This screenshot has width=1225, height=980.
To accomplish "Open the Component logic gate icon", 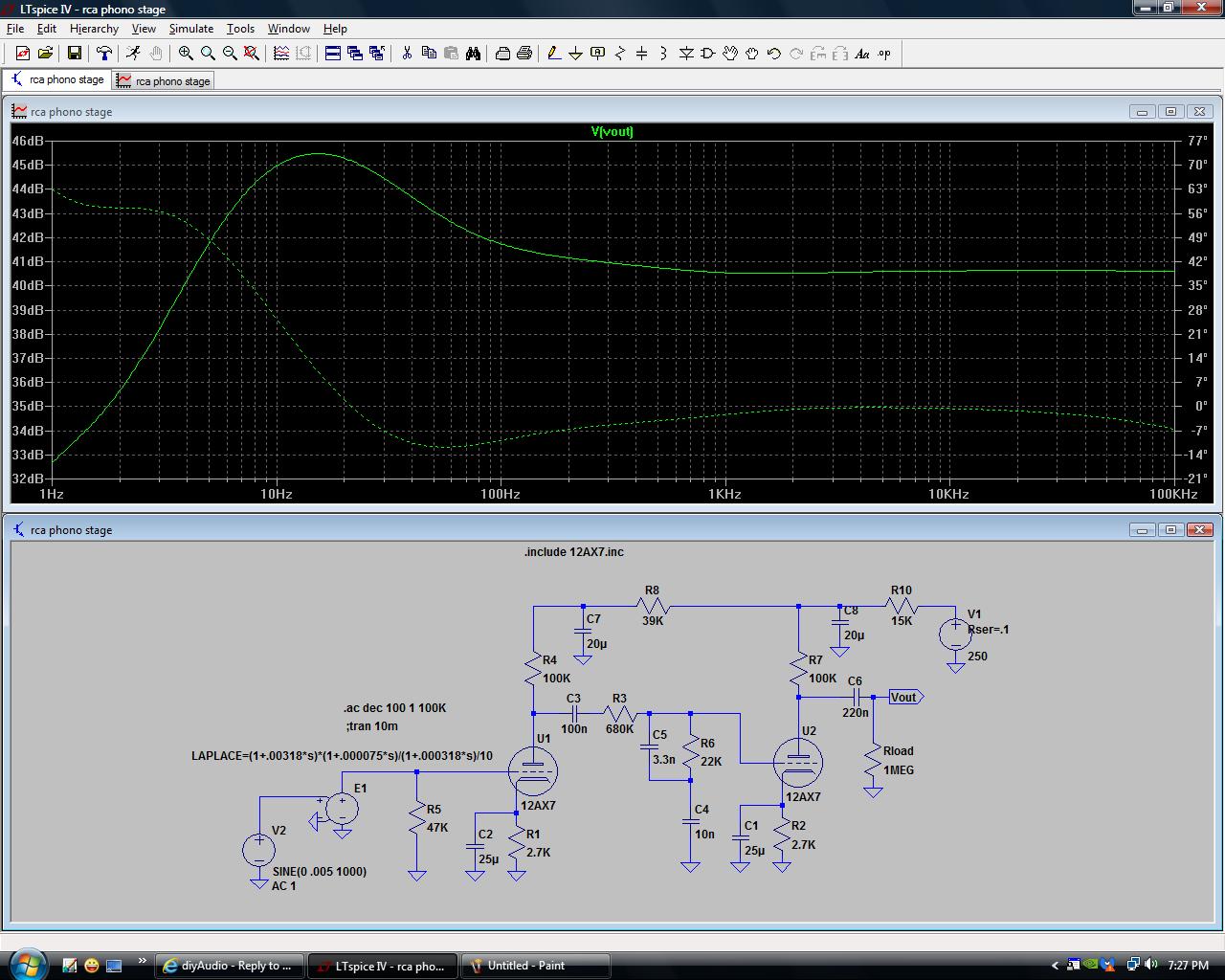I will tap(708, 54).
